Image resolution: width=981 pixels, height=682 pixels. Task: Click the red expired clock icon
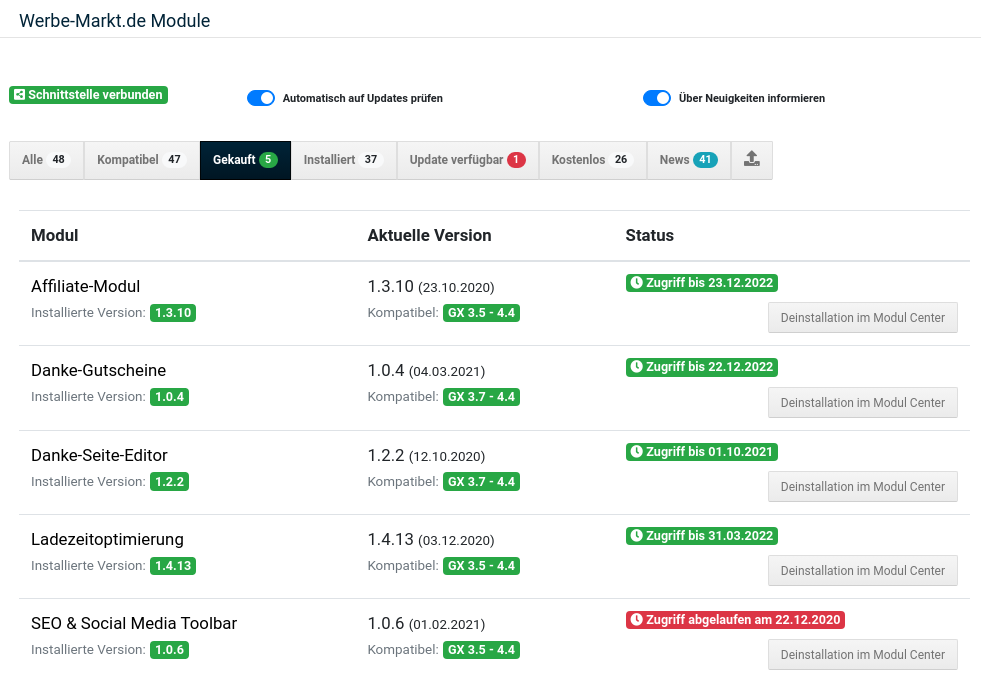pyautogui.click(x=636, y=620)
